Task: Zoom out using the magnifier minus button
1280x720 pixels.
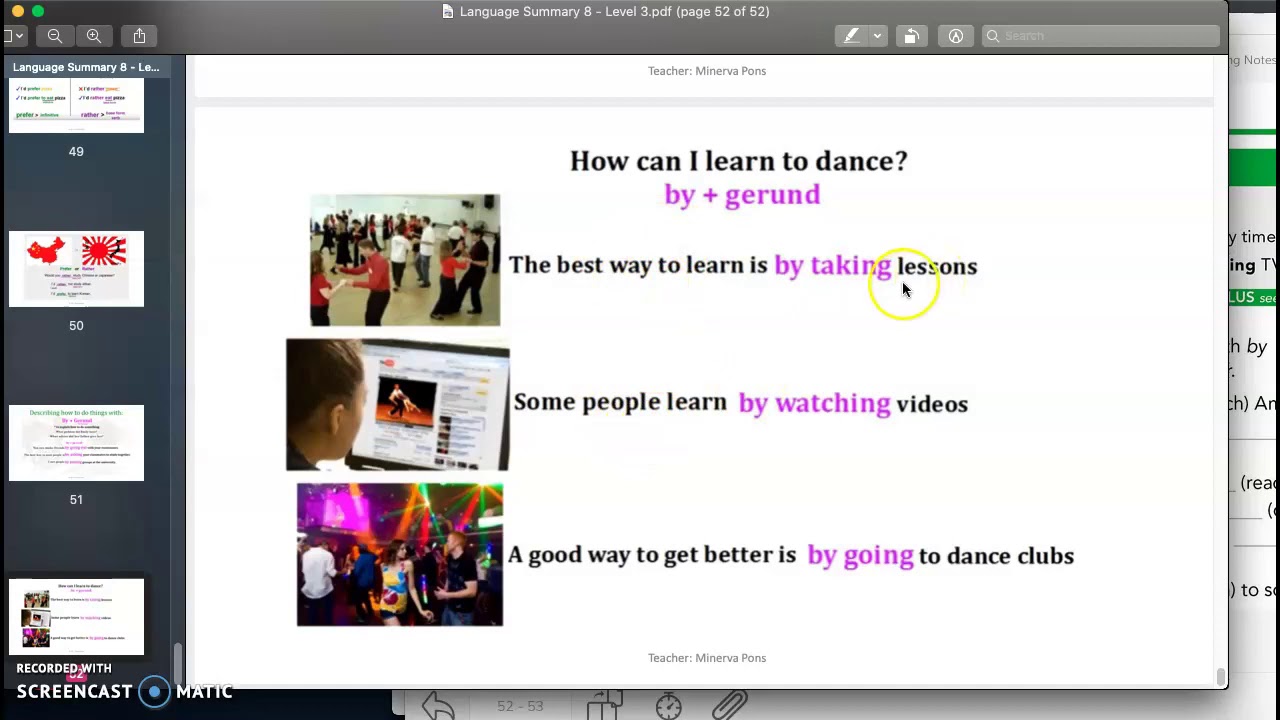Action: click(x=55, y=36)
